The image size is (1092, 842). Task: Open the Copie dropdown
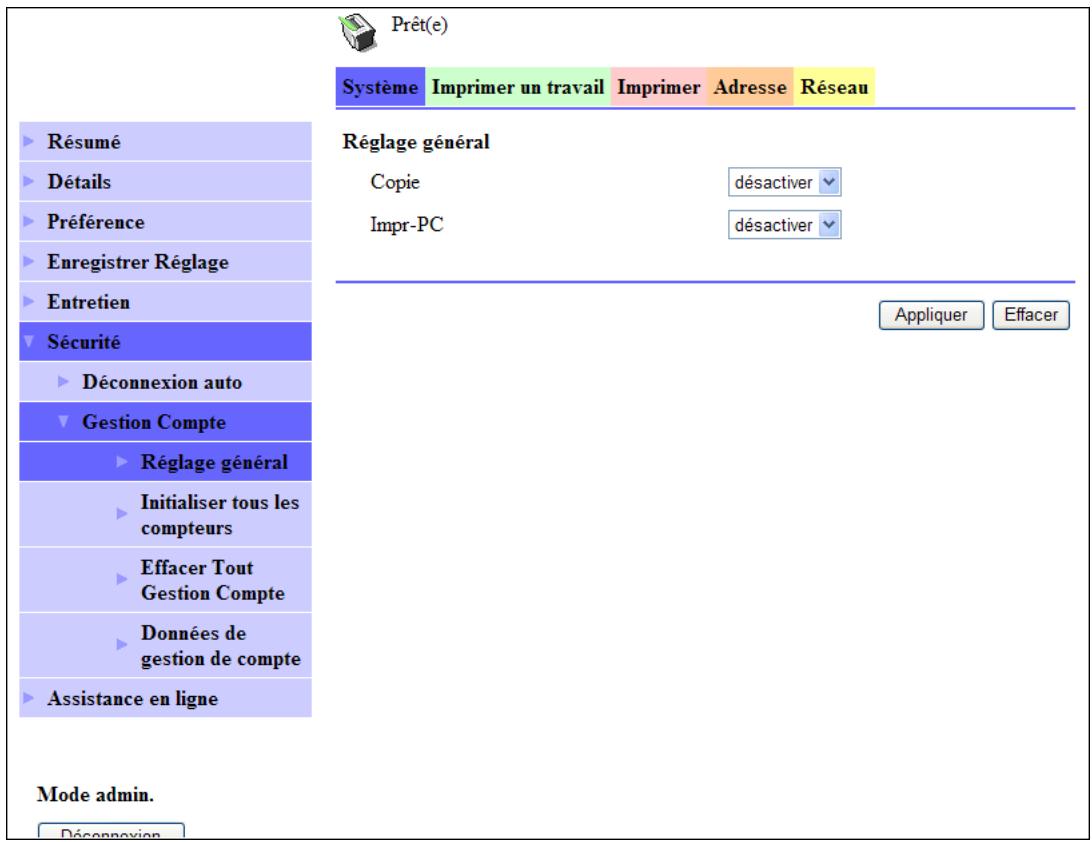(x=784, y=182)
